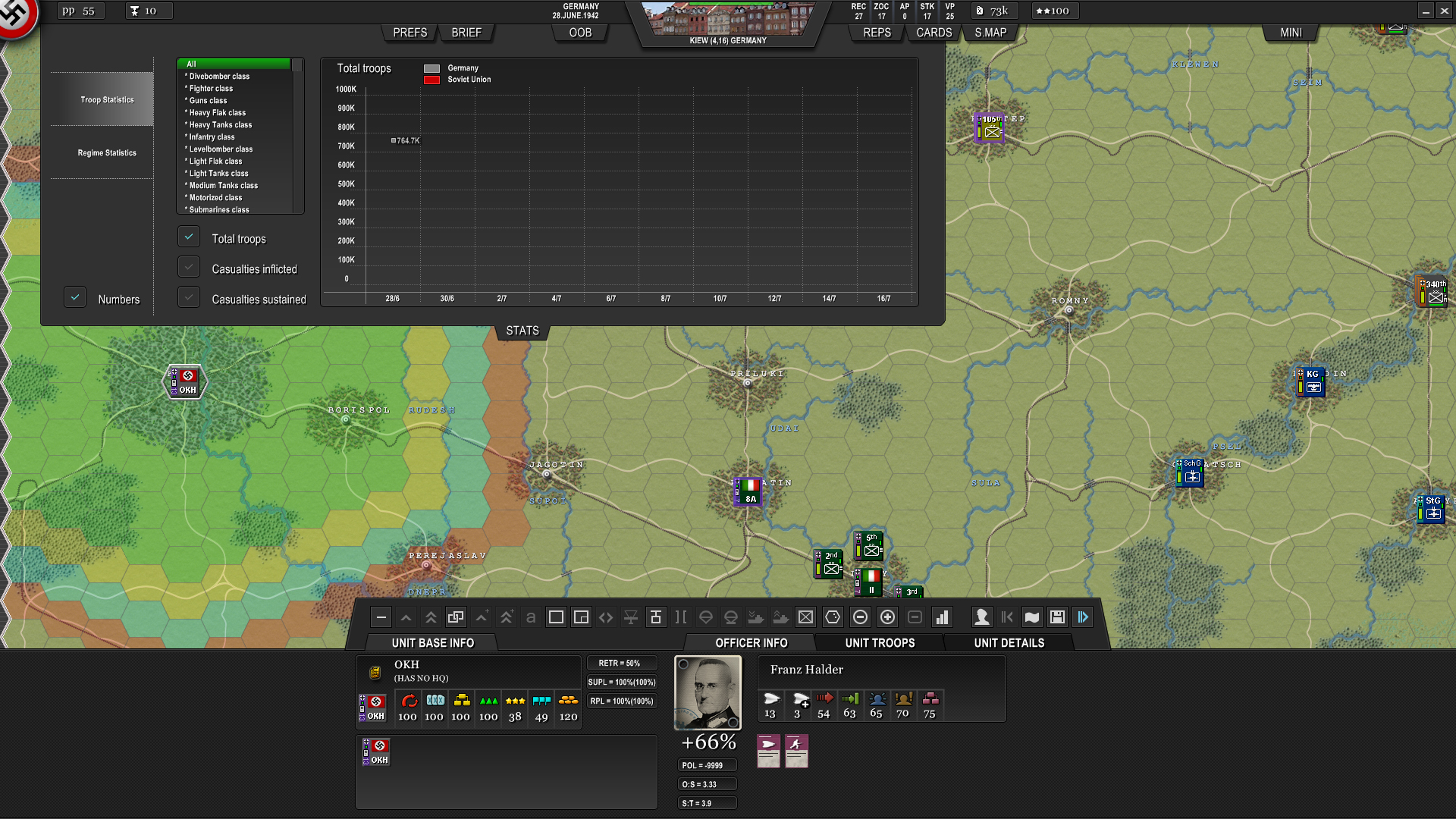Open the CARDS tab

click(934, 33)
